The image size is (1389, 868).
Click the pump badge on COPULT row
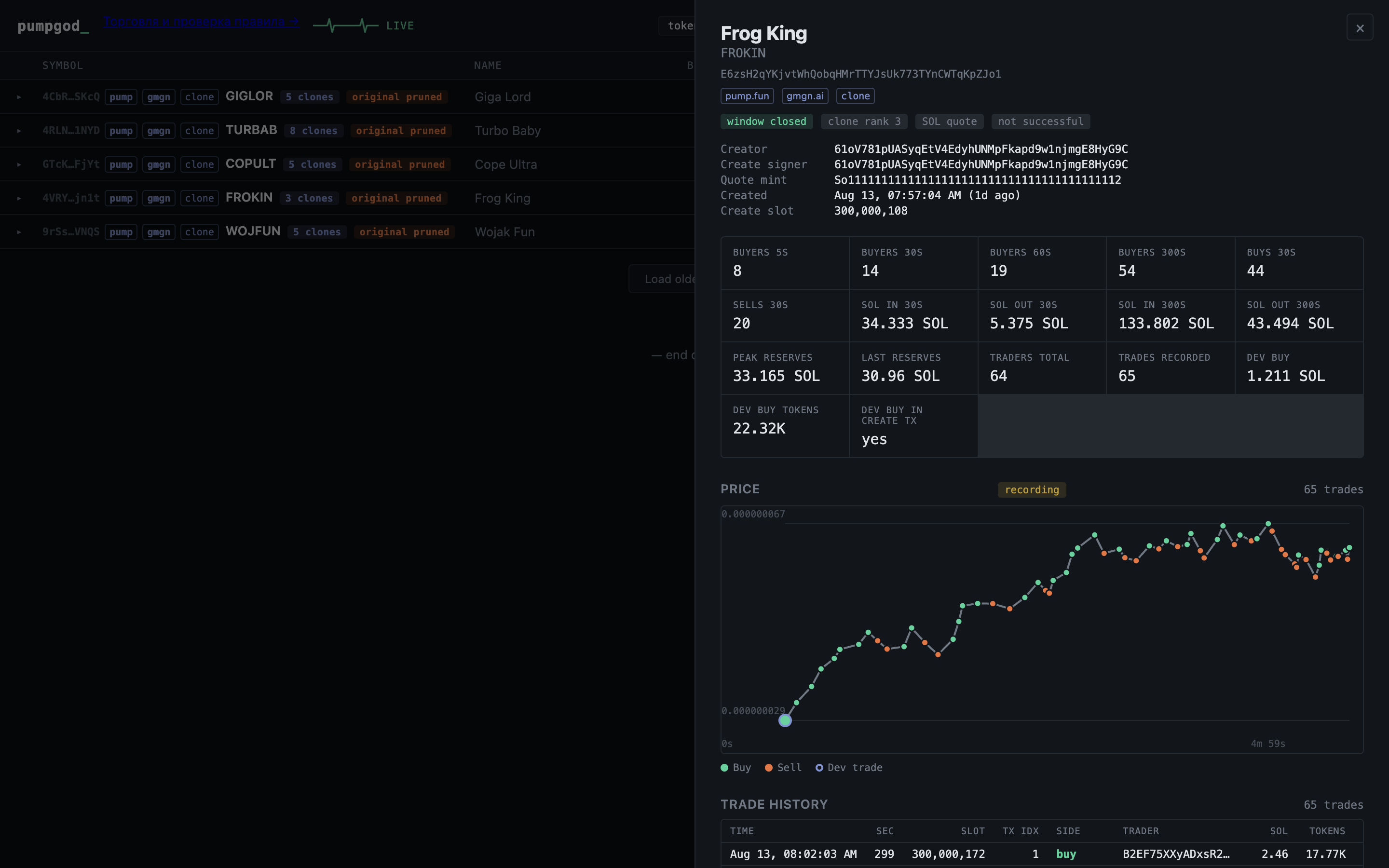click(x=121, y=165)
